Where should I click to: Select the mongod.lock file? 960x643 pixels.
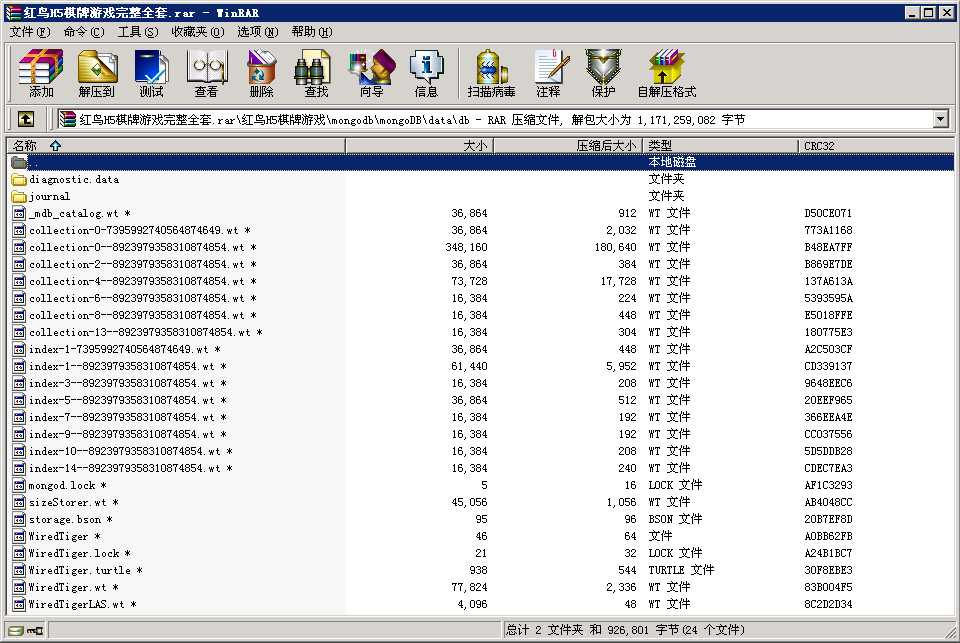(x=62, y=486)
